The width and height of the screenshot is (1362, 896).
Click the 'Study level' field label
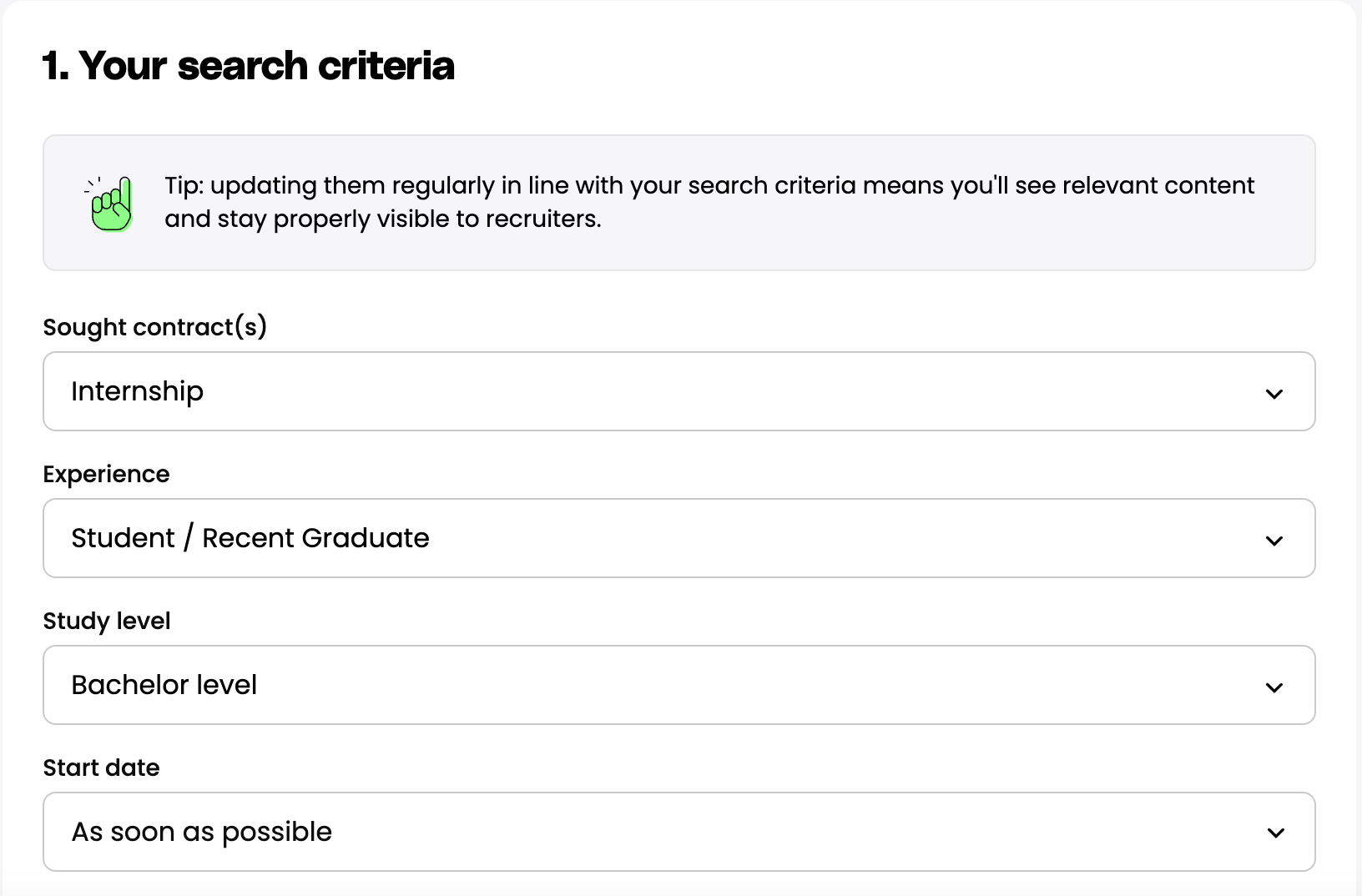pyautogui.click(x=106, y=621)
